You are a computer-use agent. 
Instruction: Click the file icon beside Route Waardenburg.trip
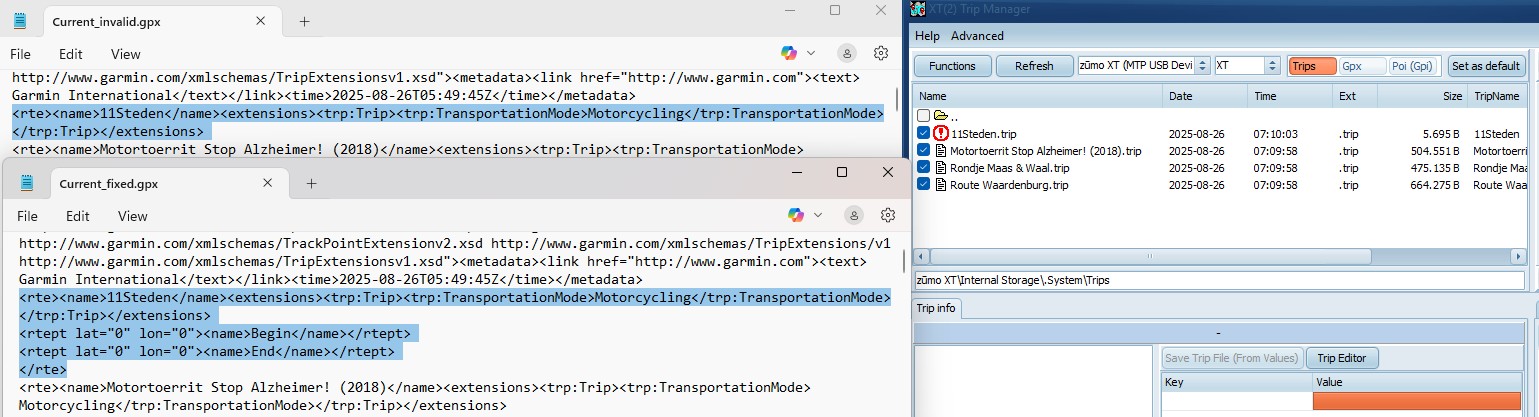(x=941, y=185)
